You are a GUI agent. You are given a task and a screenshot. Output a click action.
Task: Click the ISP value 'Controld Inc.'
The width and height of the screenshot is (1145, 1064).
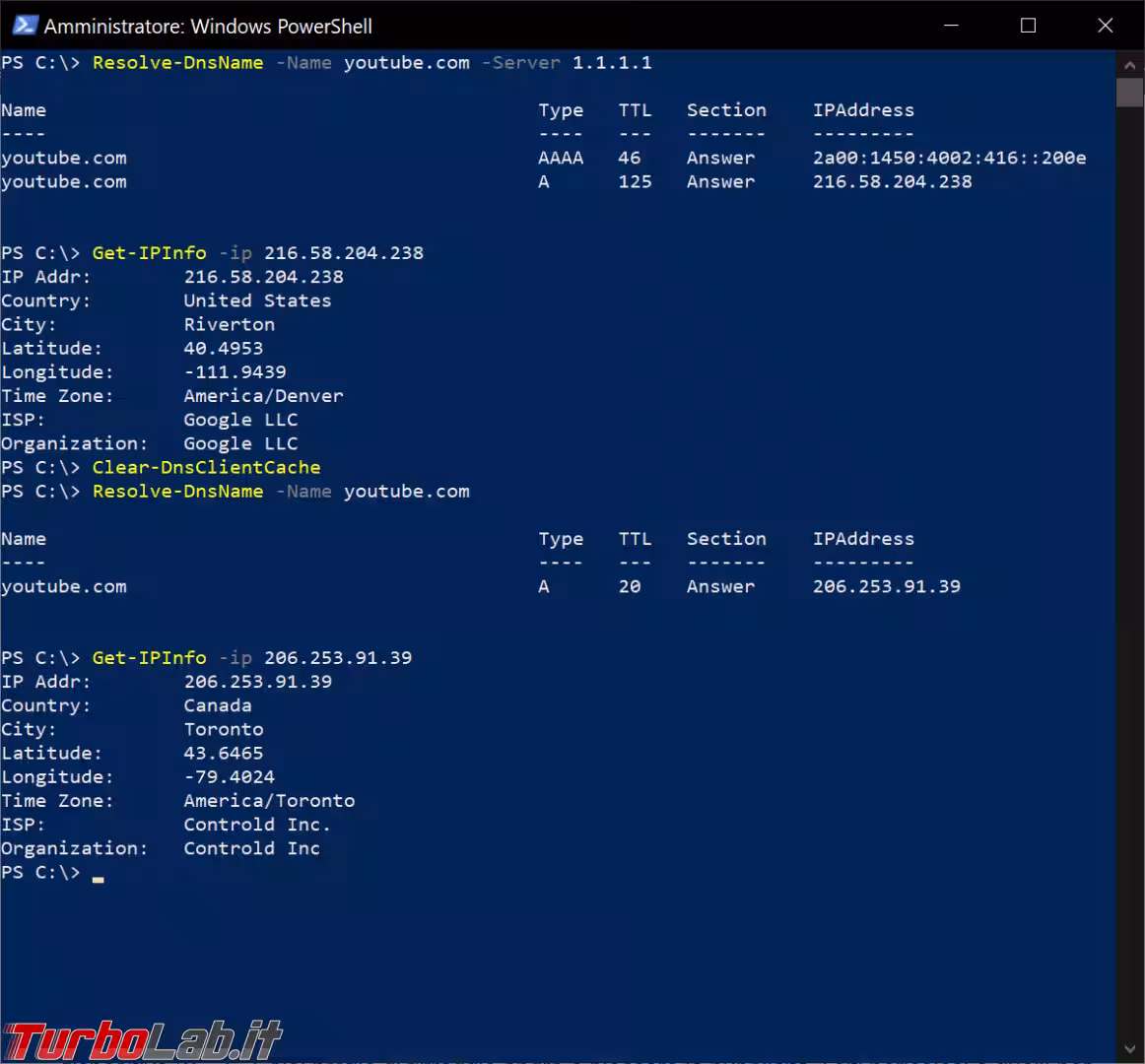click(x=257, y=825)
